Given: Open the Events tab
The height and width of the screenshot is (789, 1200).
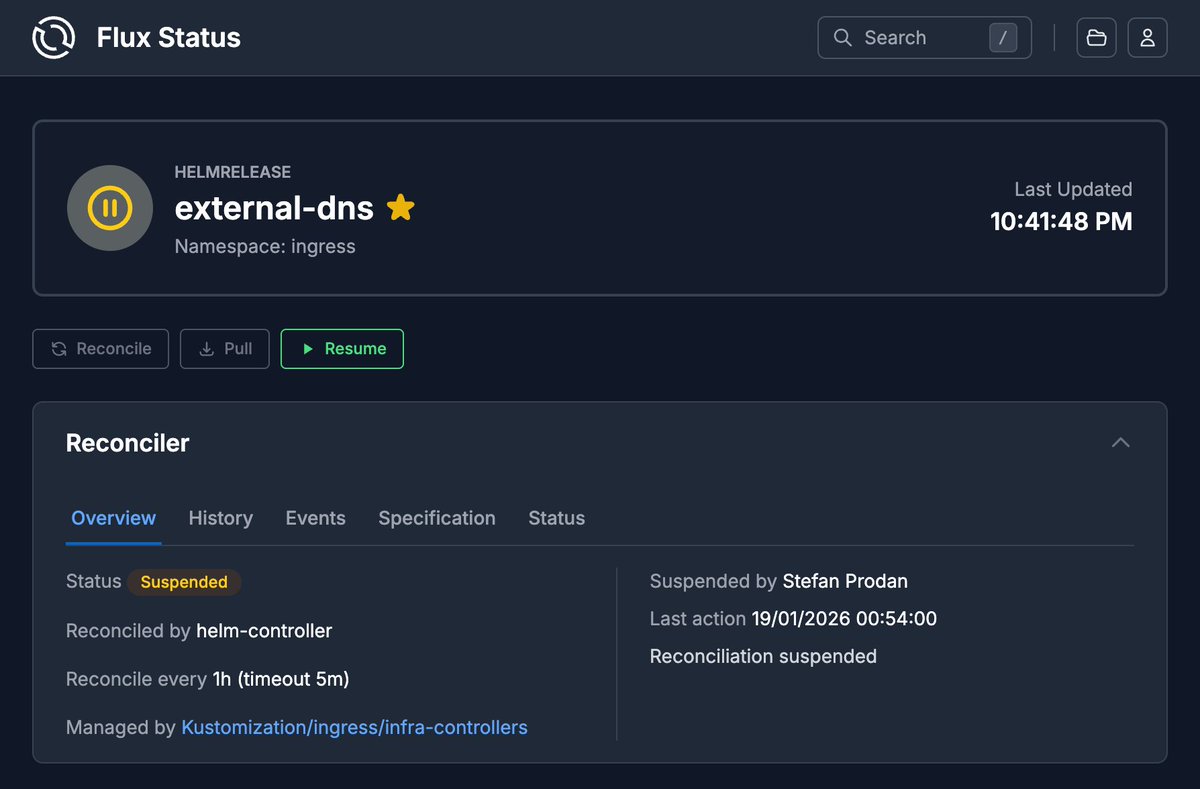Looking at the screenshot, I should point(316,518).
